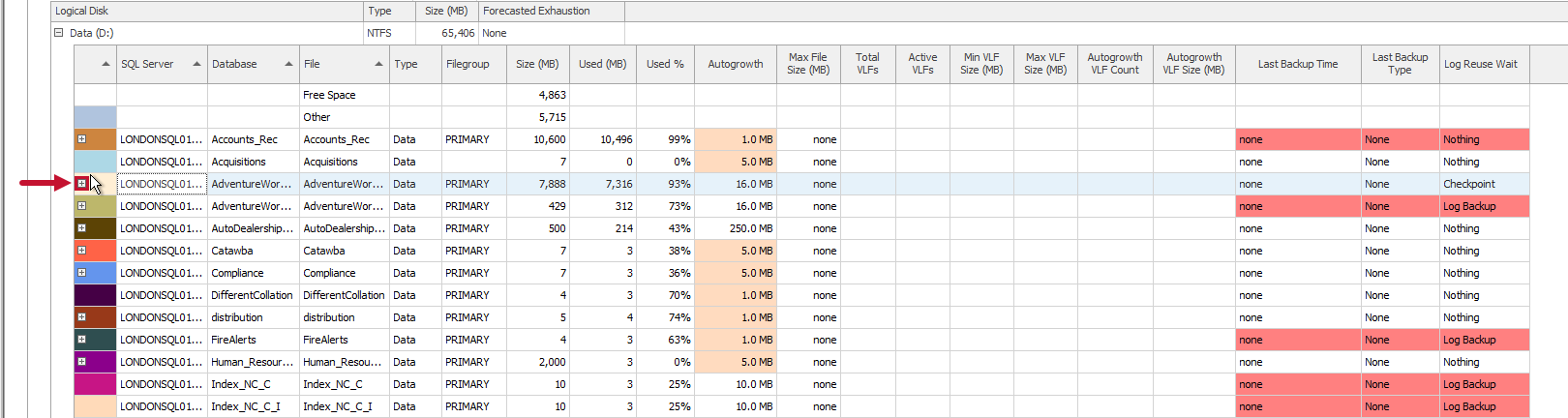Select the Free Space row
Screen dimensions: 1568x418
(x=329, y=95)
